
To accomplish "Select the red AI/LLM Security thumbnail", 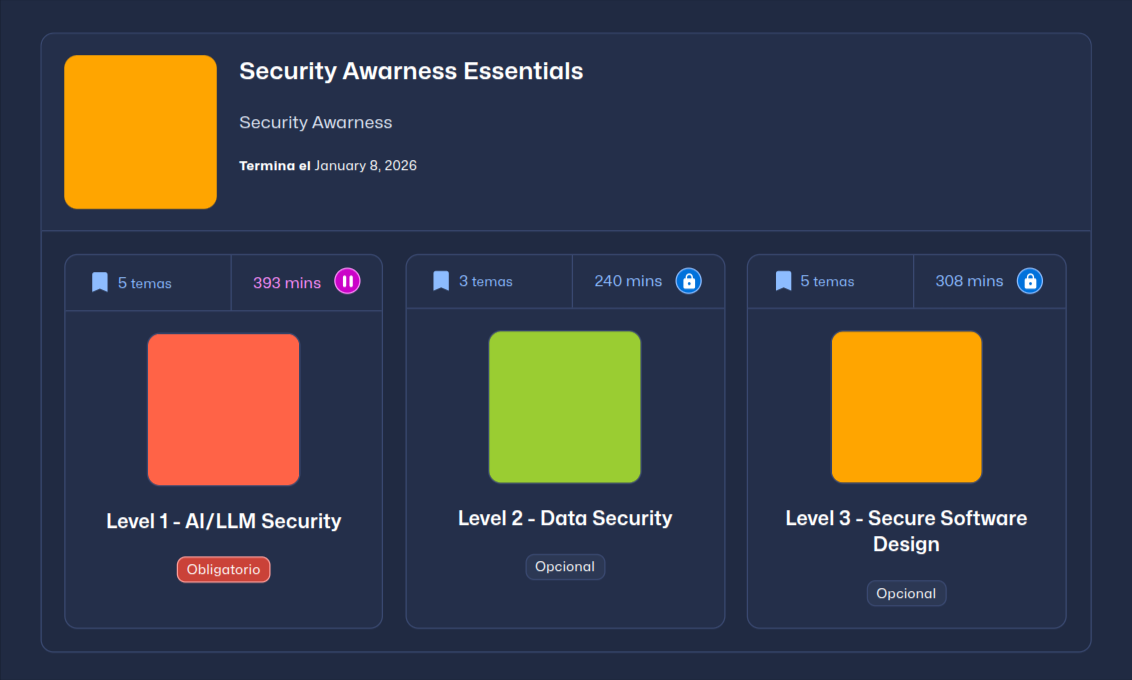I will pos(223,409).
